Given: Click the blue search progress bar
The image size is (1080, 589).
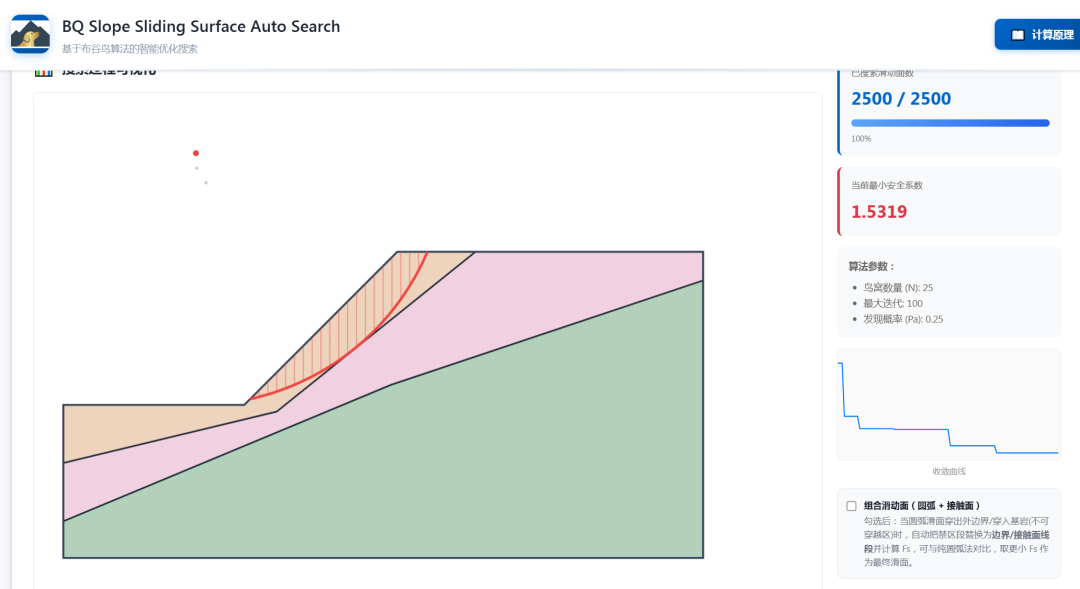Looking at the screenshot, I should pos(950,123).
